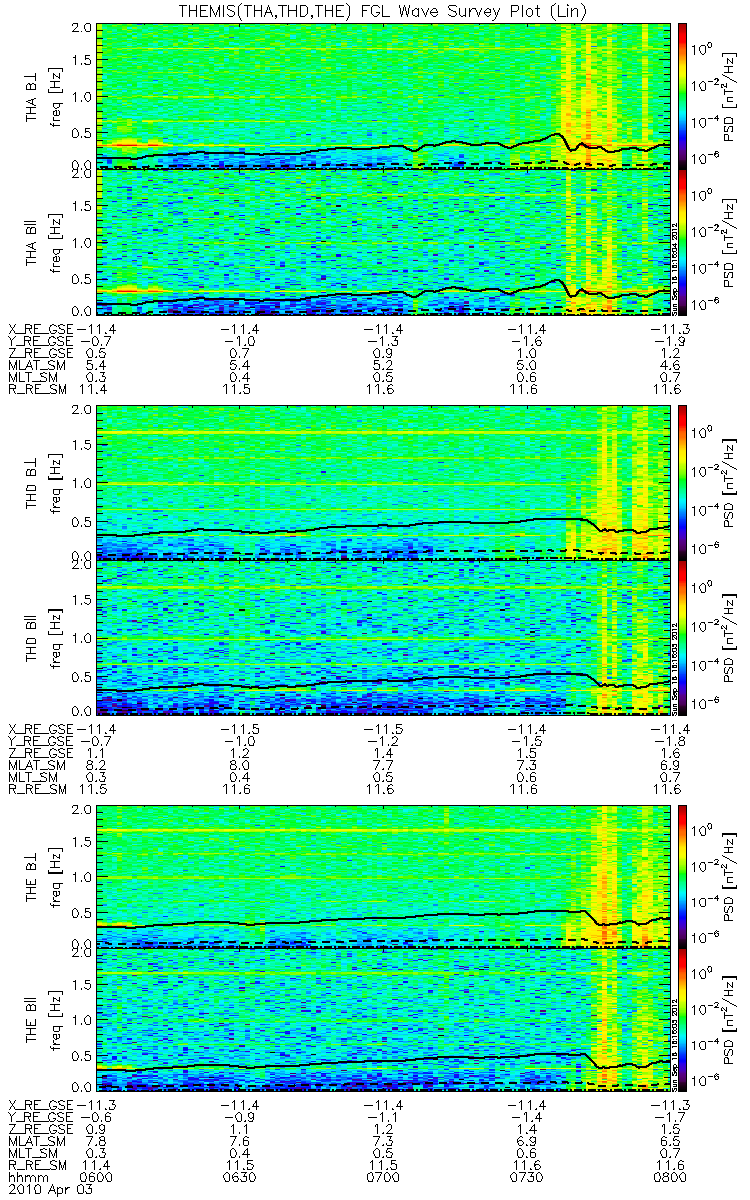Click 'MLT_SM' label below the THD panels
Screen dimensions: 750x1200
click(x=34, y=777)
